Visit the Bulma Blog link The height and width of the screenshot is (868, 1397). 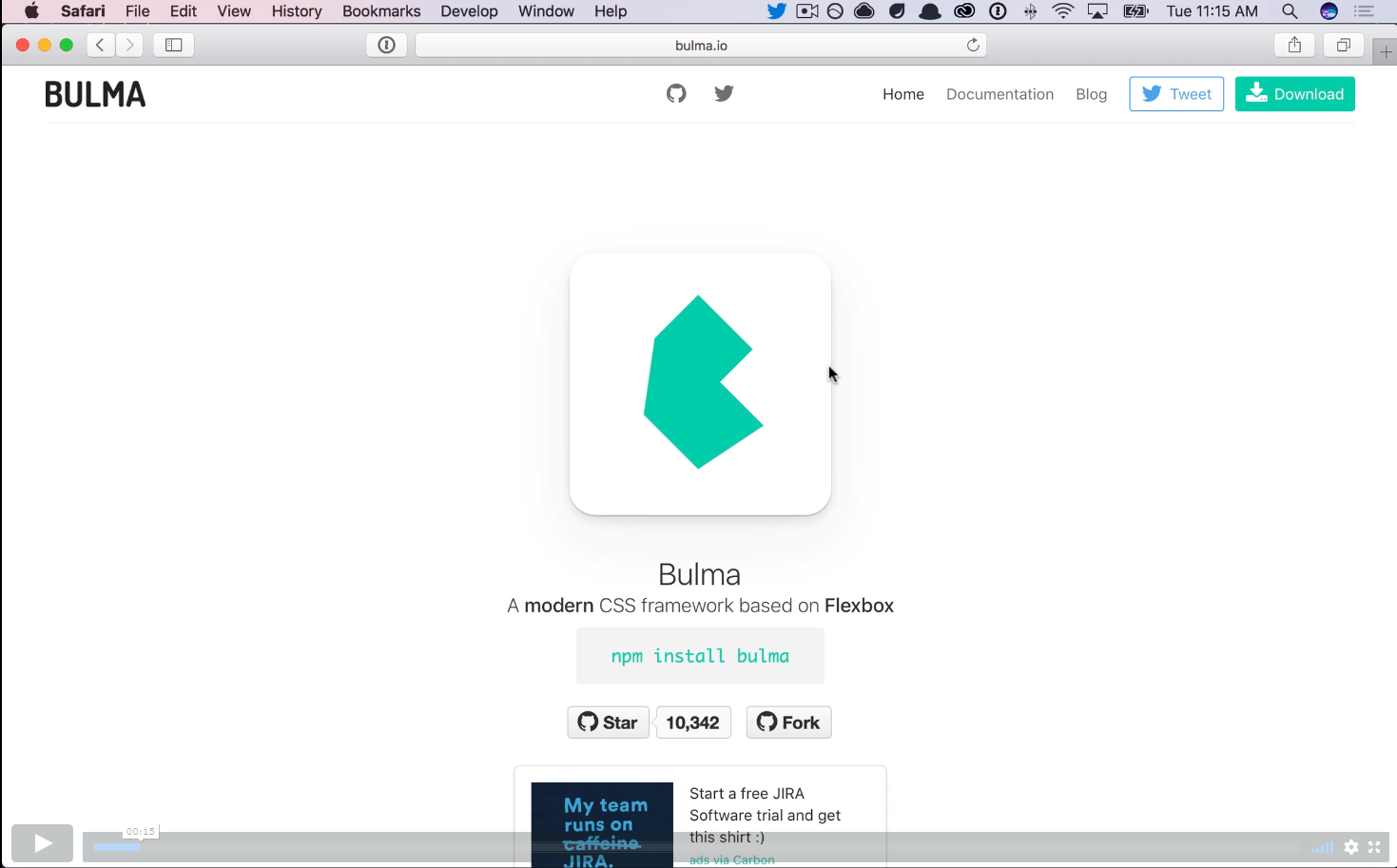point(1091,94)
